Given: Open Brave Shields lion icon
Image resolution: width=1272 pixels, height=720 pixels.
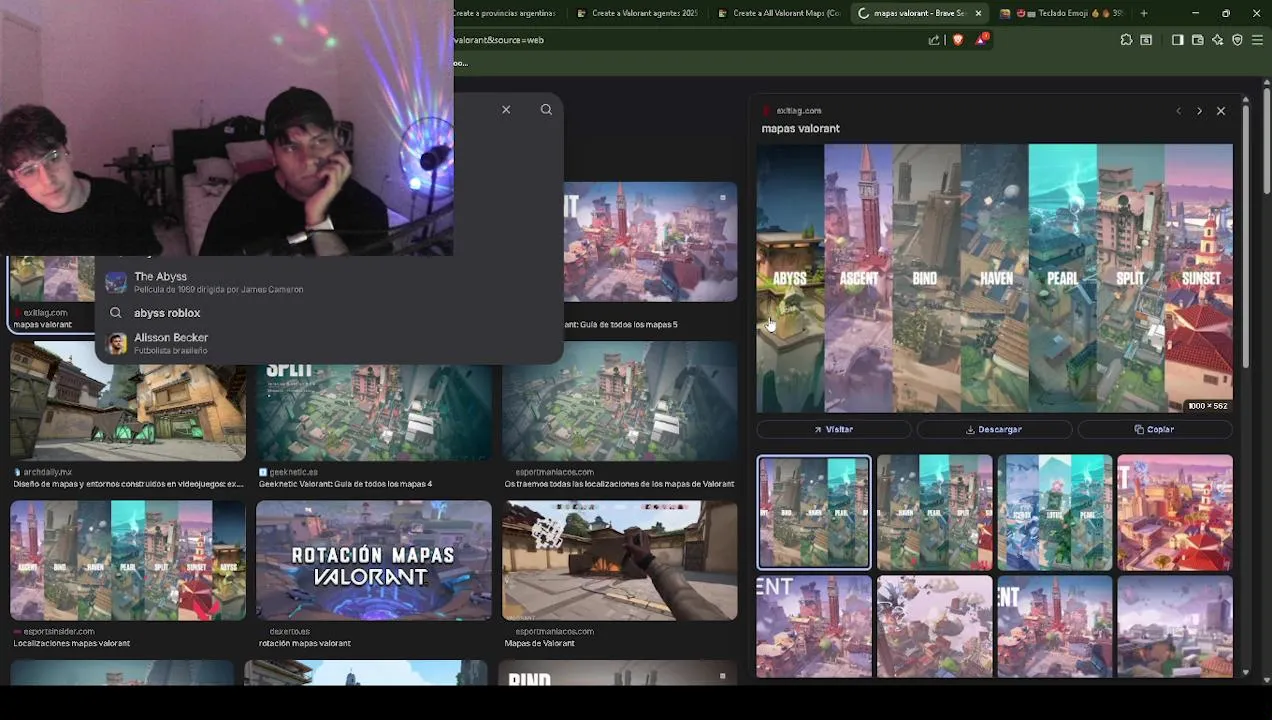Looking at the screenshot, I should [958, 40].
